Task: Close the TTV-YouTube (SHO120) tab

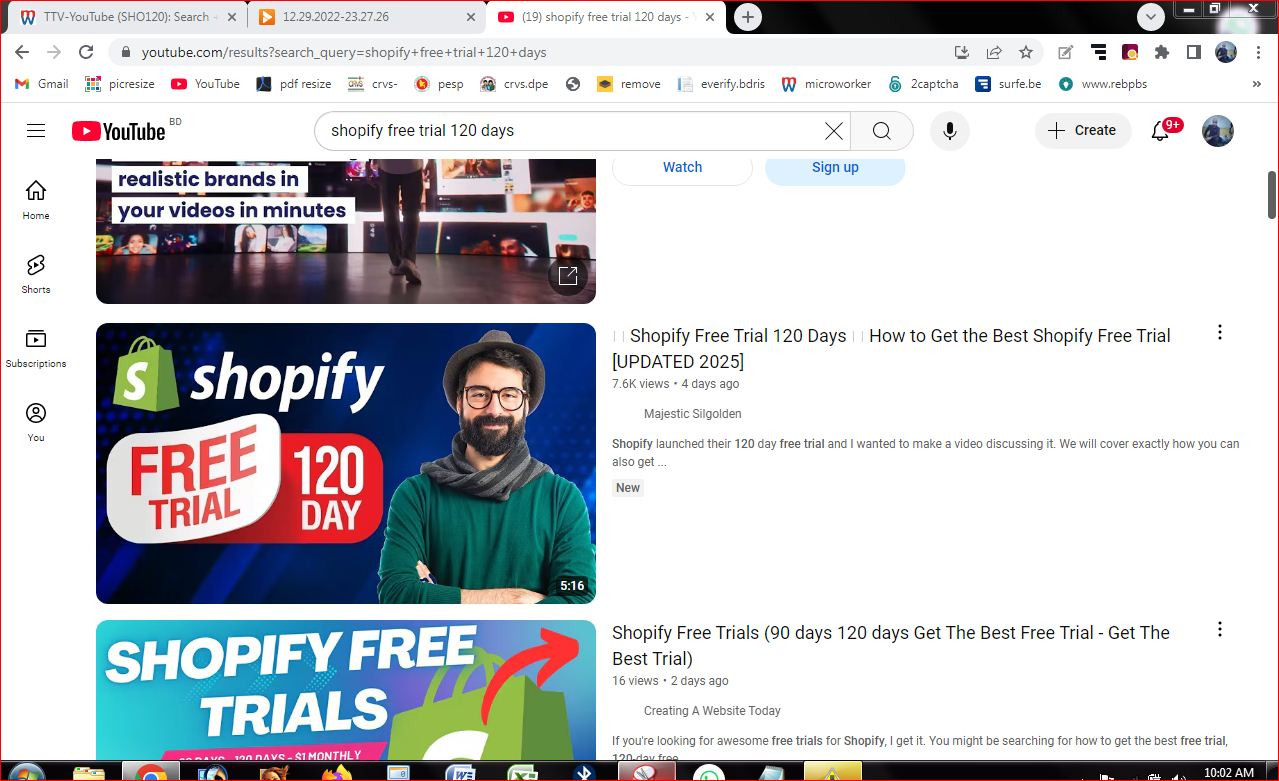Action: click(x=231, y=17)
